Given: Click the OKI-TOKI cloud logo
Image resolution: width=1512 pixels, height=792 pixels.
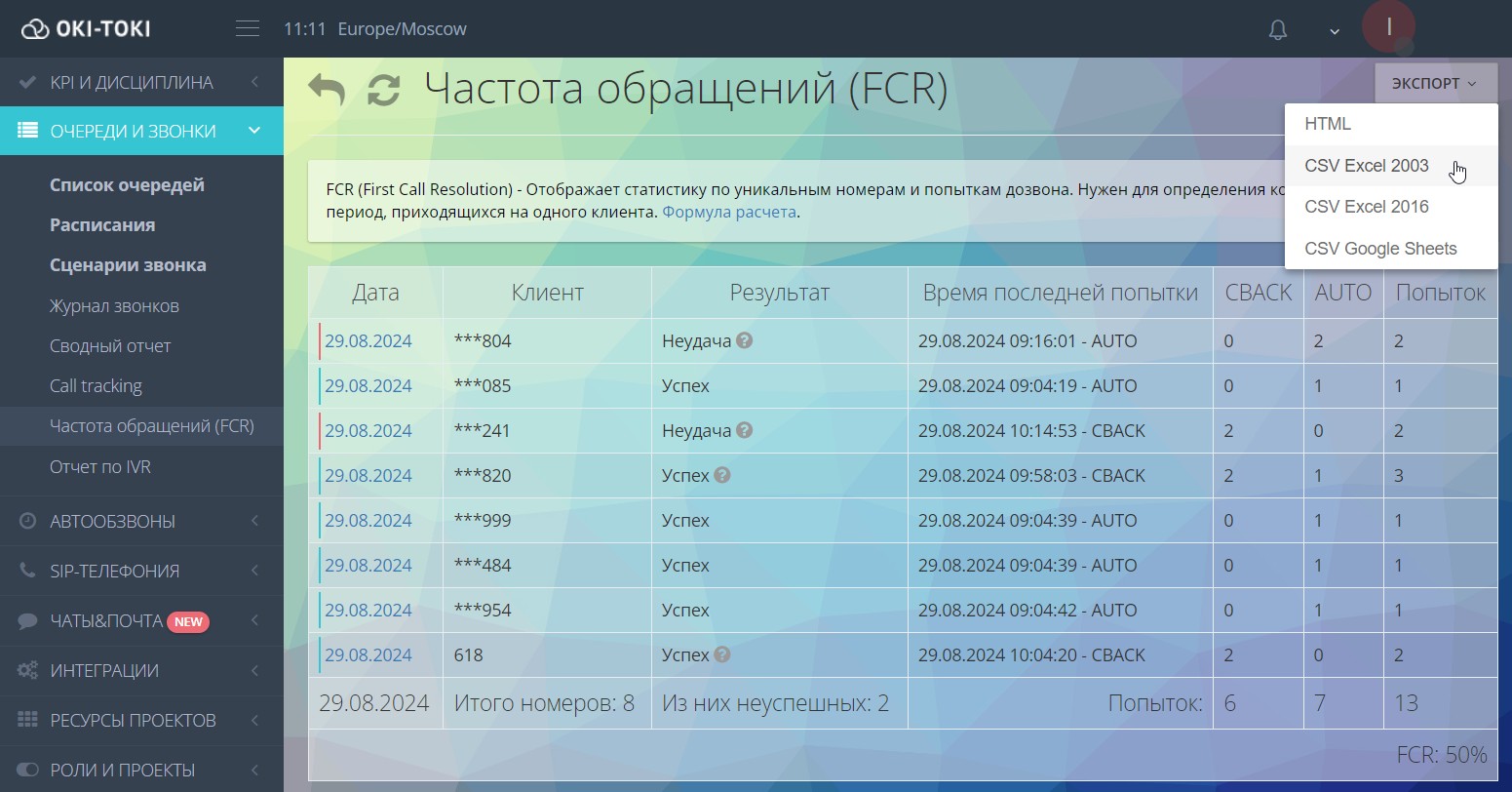Looking at the screenshot, I should (x=86, y=28).
